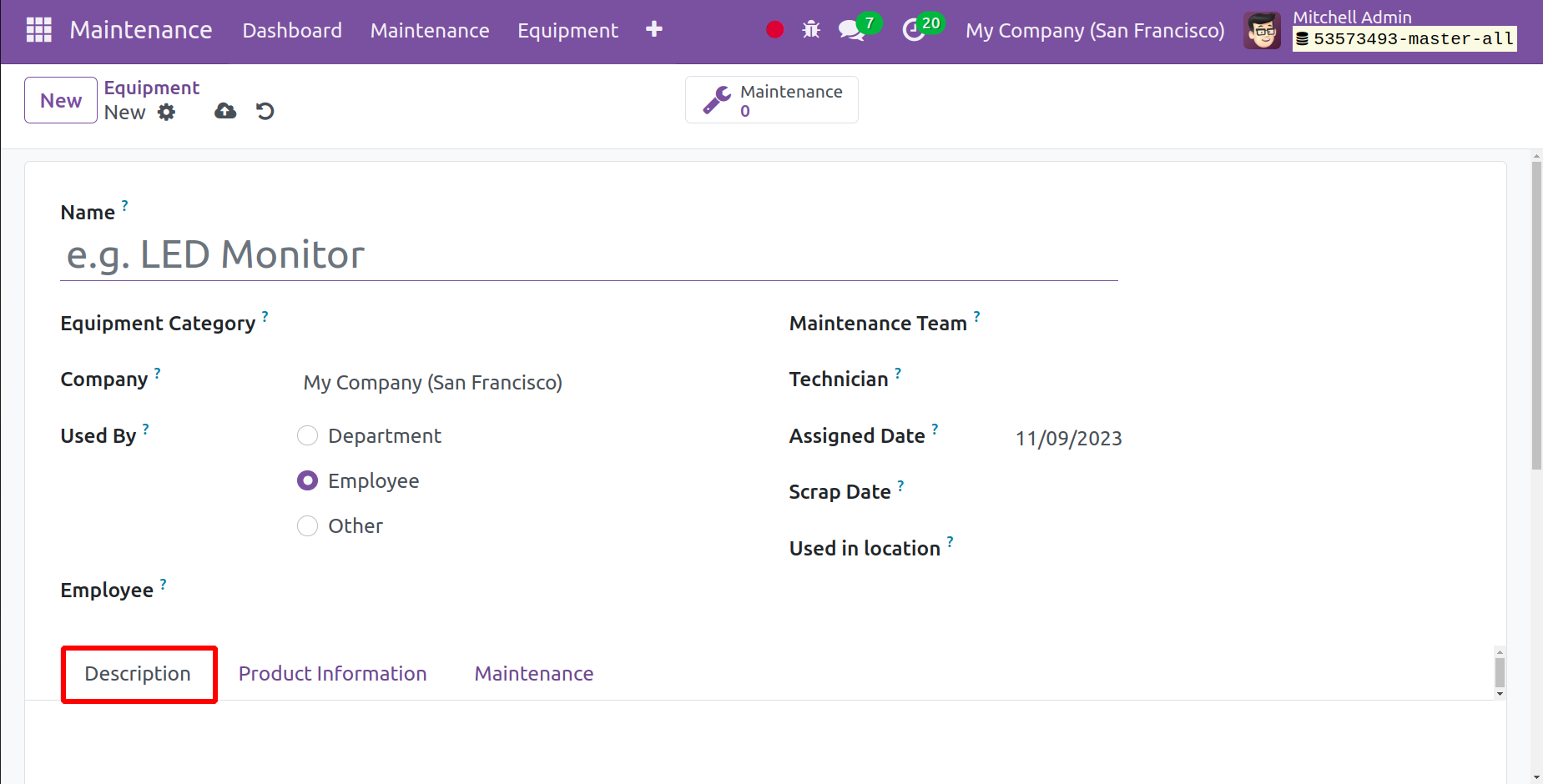This screenshot has width=1543, height=784.
Task: Open company switcher My Company (San Francisco)
Action: click(1095, 31)
